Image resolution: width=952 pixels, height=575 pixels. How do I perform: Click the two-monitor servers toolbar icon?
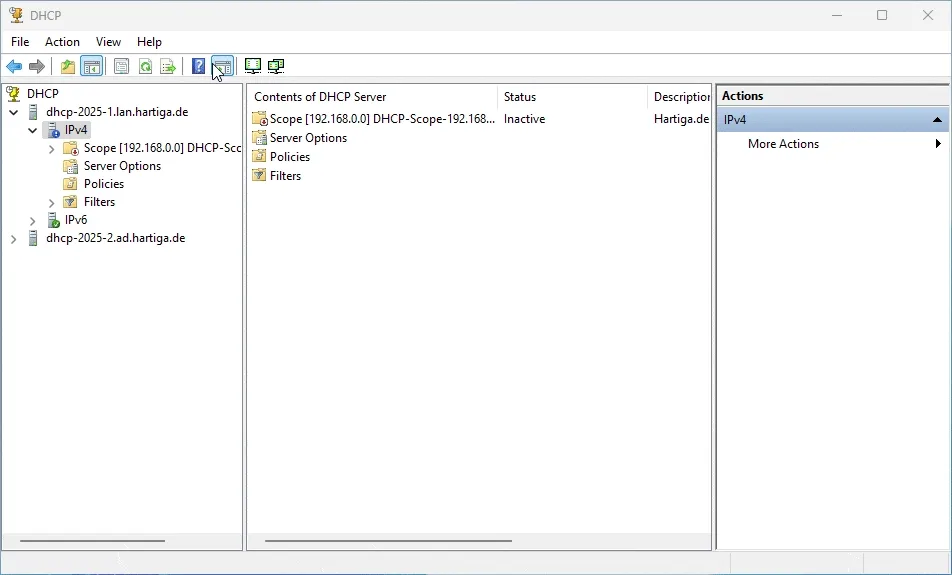coord(276,66)
